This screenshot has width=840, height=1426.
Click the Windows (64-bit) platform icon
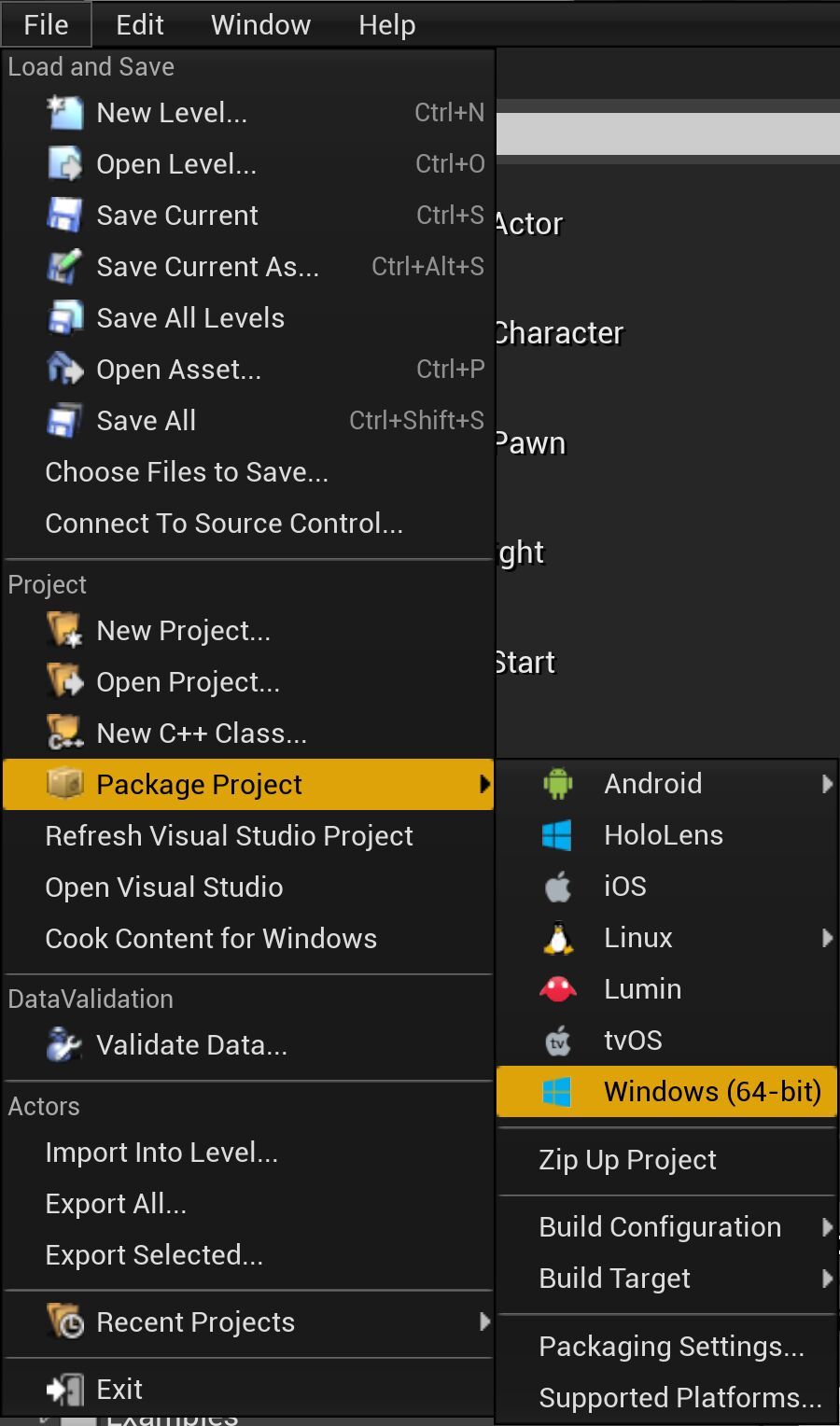click(557, 1091)
